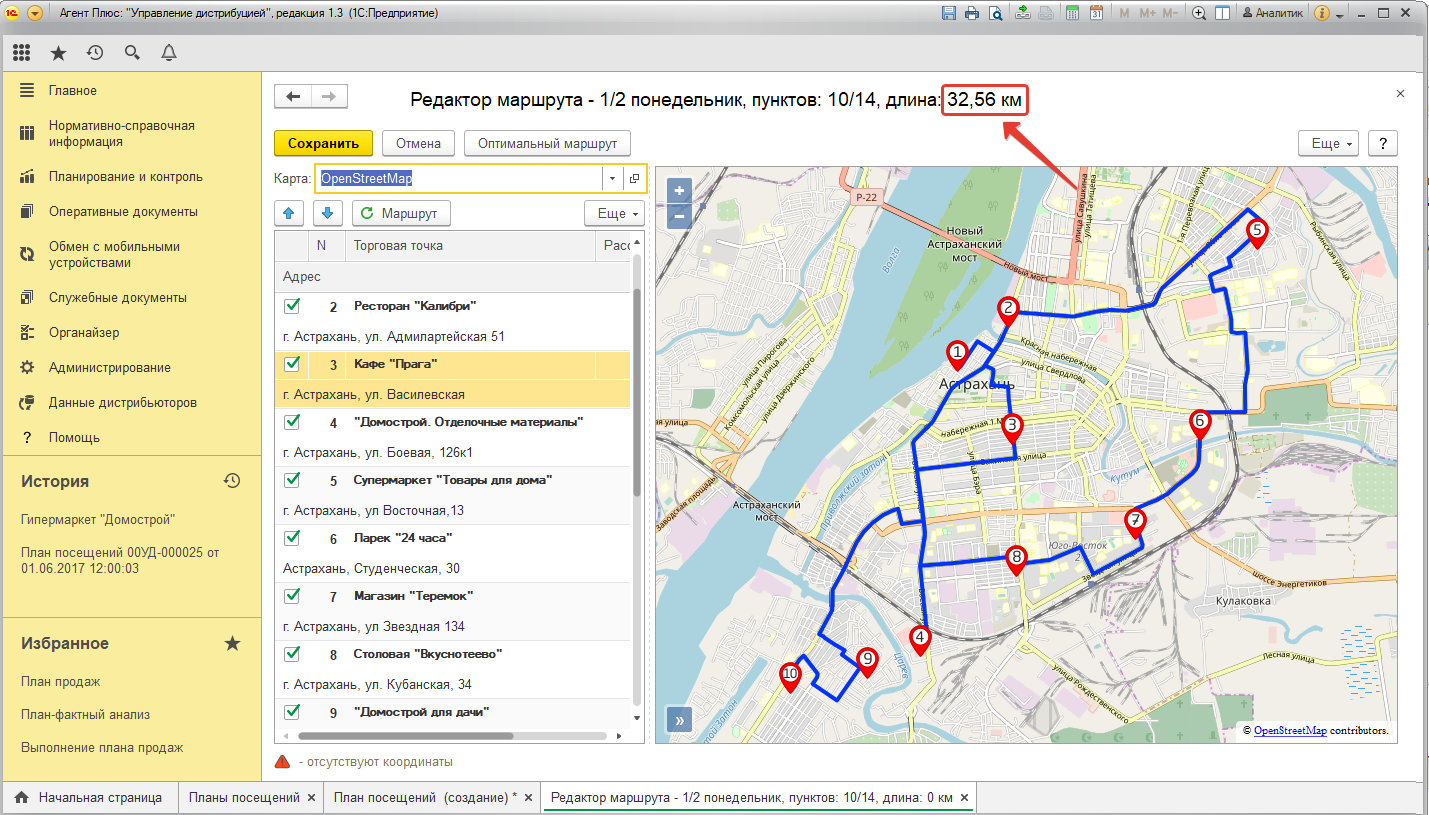Click the search magnifier in top toolbar
1429x815 pixels.
click(132, 53)
